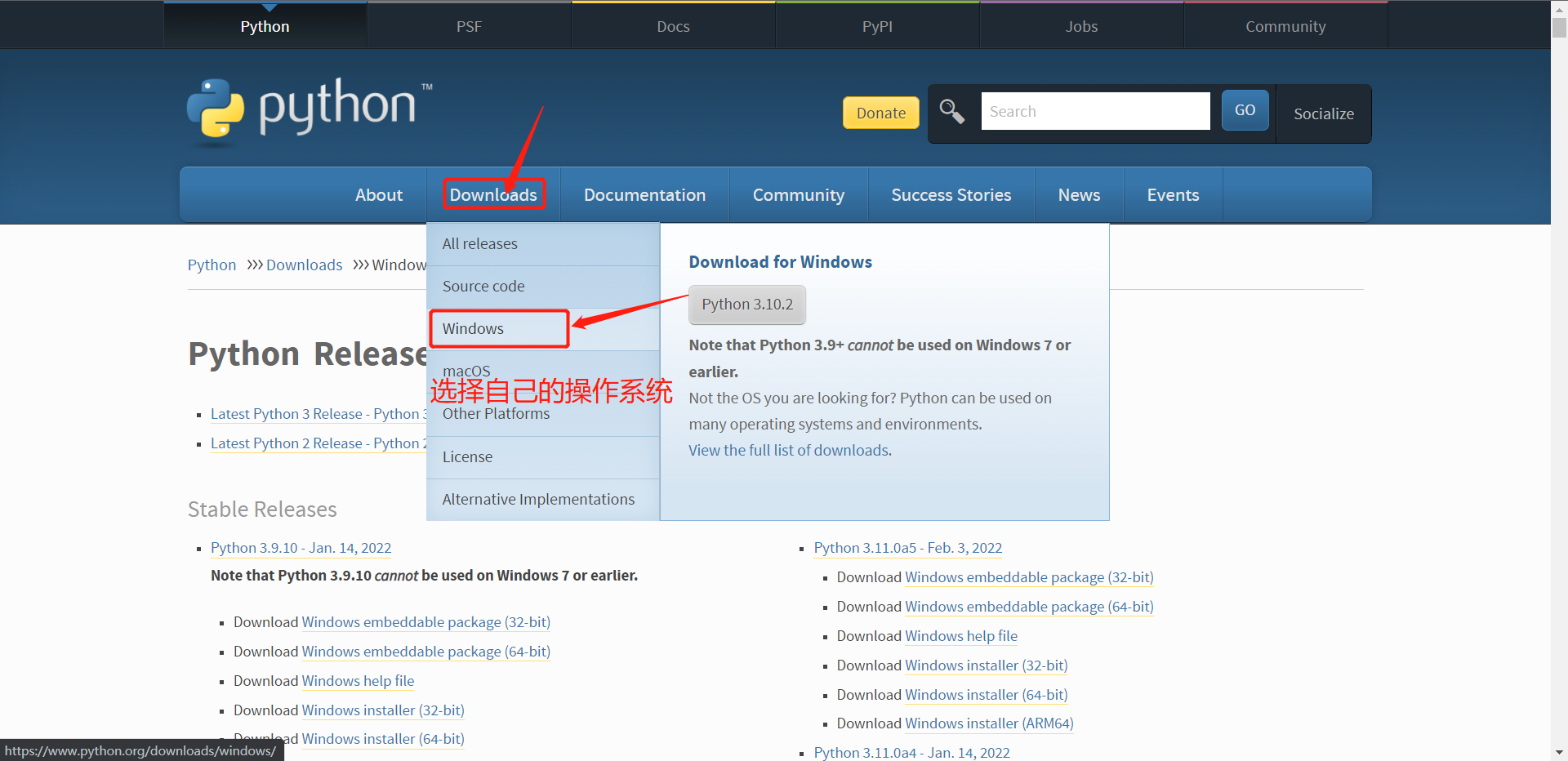Choose Alternative Implementations in dropdown

[x=543, y=500]
